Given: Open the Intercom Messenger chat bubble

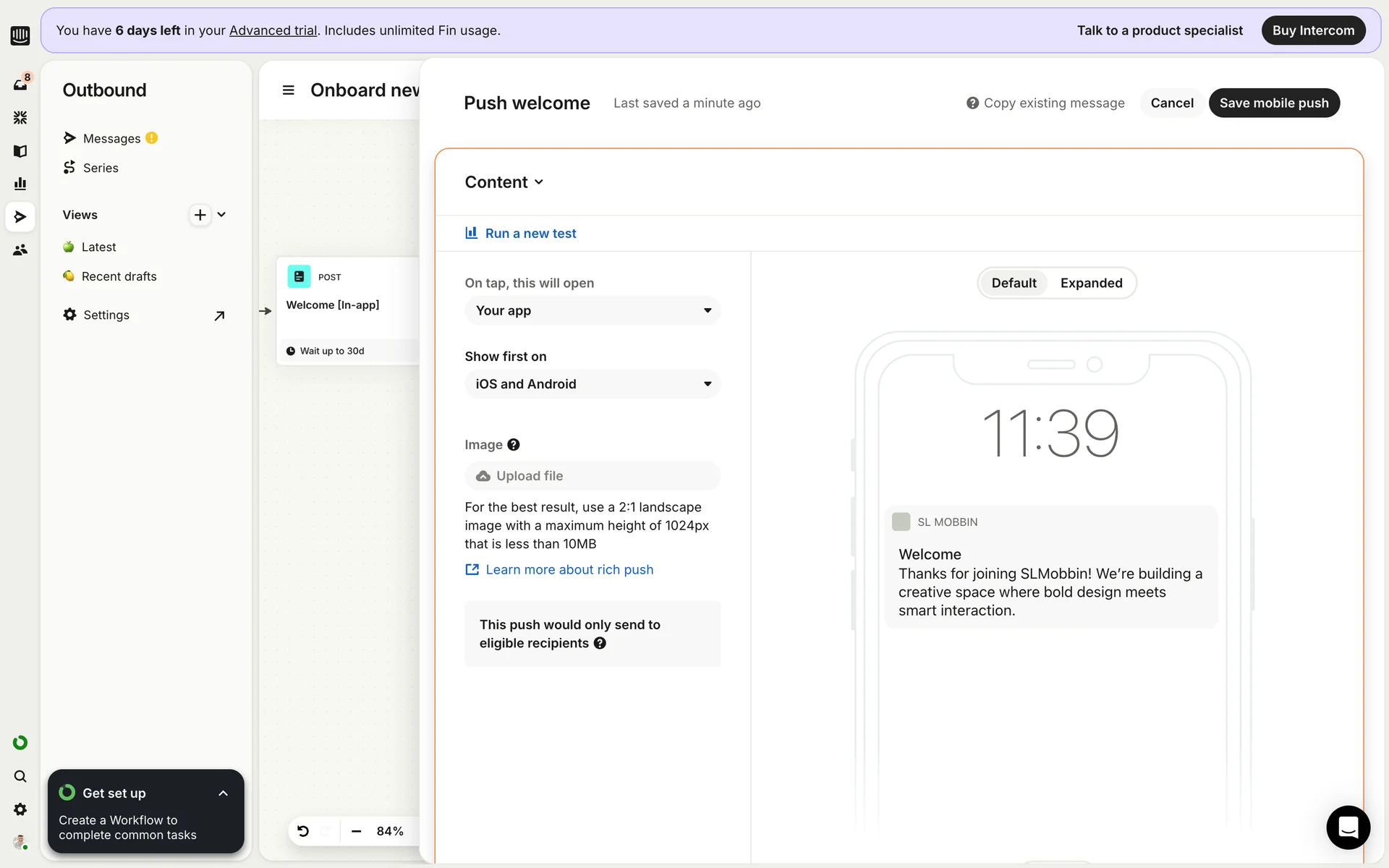Looking at the screenshot, I should coord(1348,827).
